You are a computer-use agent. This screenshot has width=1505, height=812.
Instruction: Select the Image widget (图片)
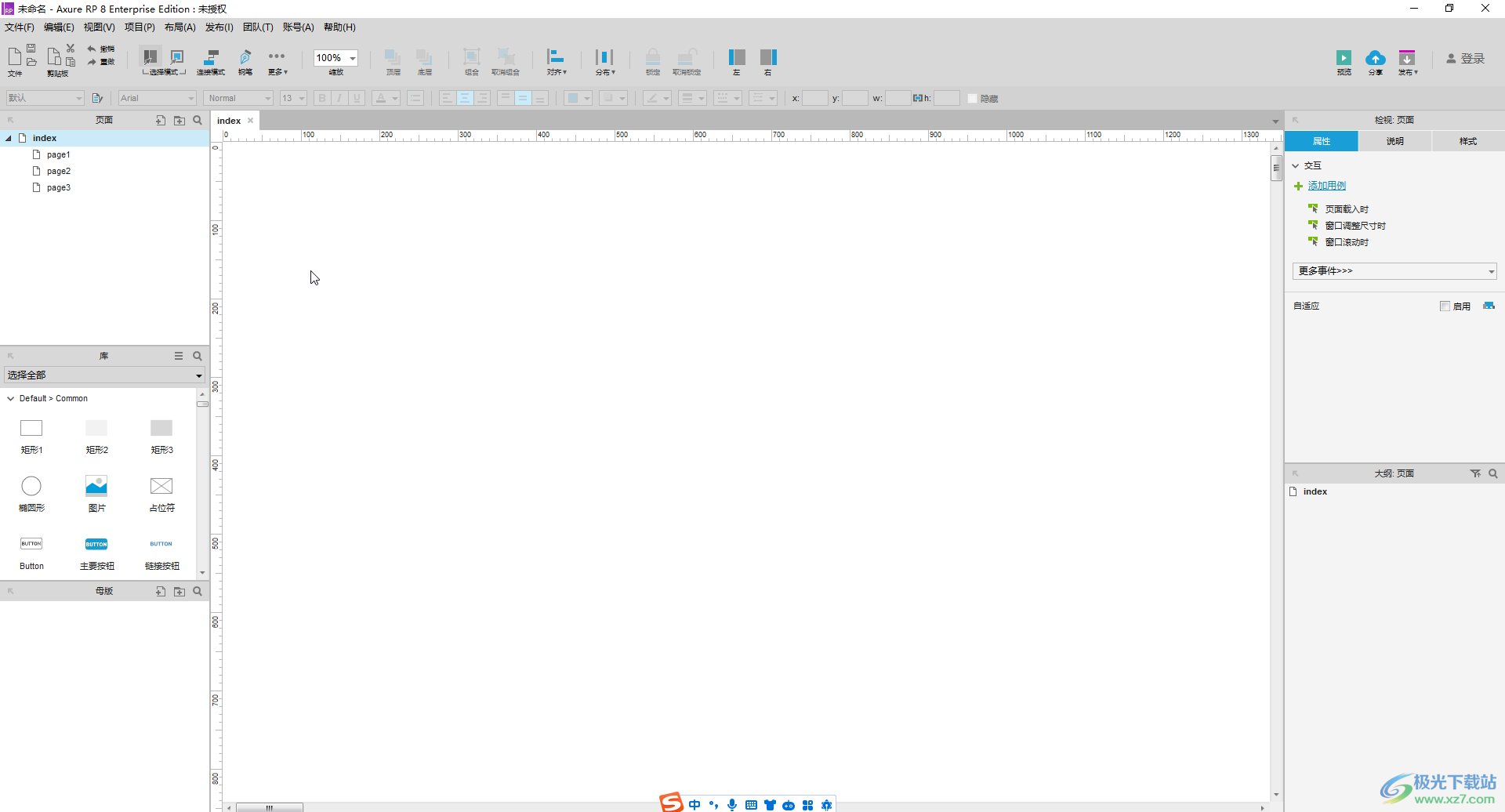pos(96,494)
